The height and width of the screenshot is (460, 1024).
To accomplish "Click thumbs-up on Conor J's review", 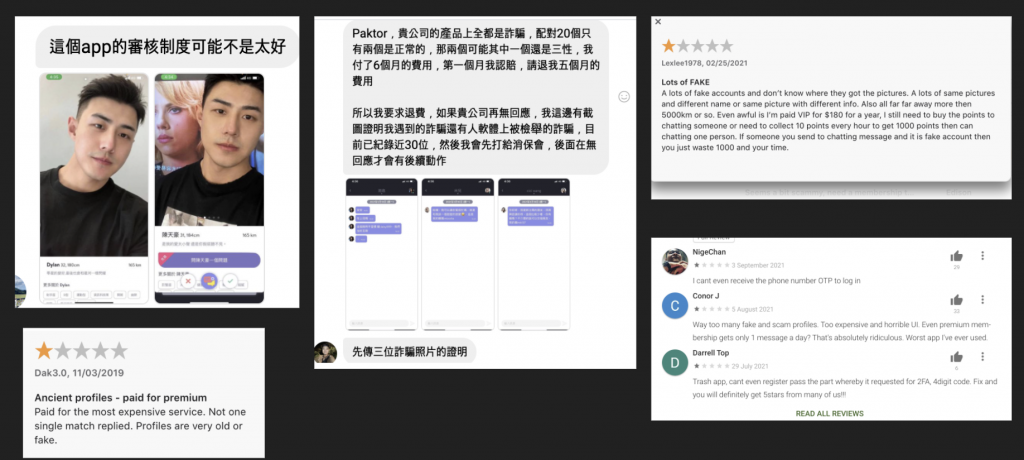I will pyautogui.click(x=957, y=300).
